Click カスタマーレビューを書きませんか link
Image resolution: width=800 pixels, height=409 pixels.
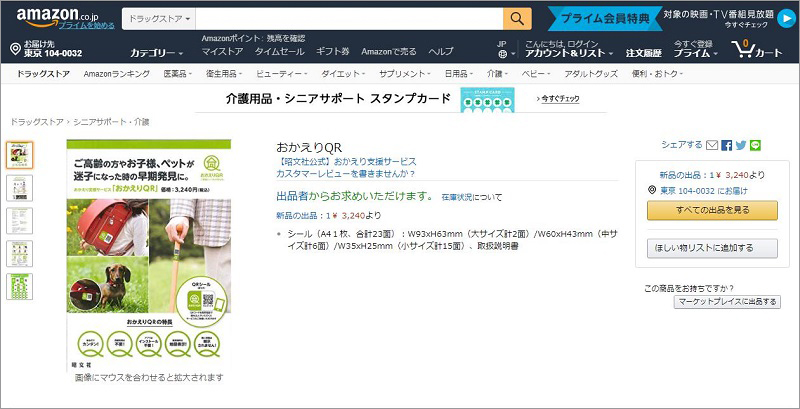click(x=346, y=173)
